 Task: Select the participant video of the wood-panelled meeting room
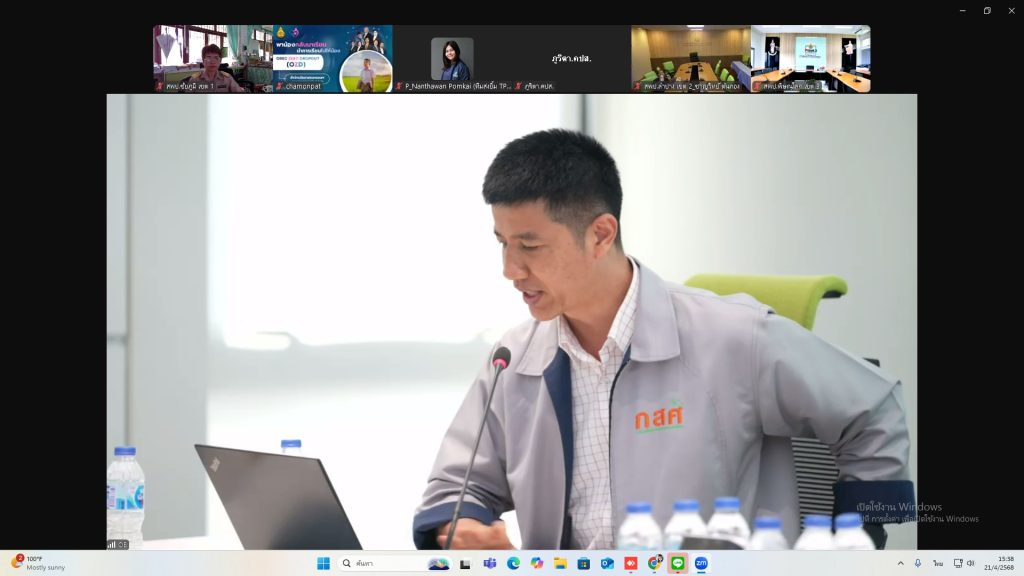pyautogui.click(x=691, y=59)
